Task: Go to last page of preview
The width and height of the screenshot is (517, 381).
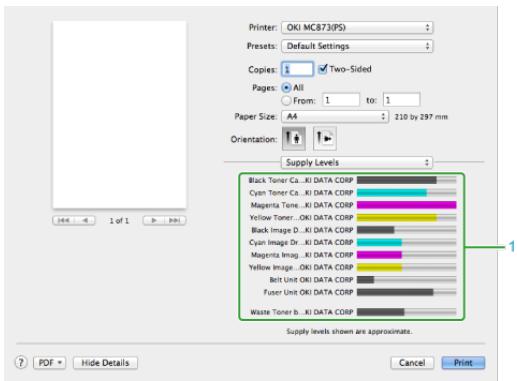Action: 175,220
